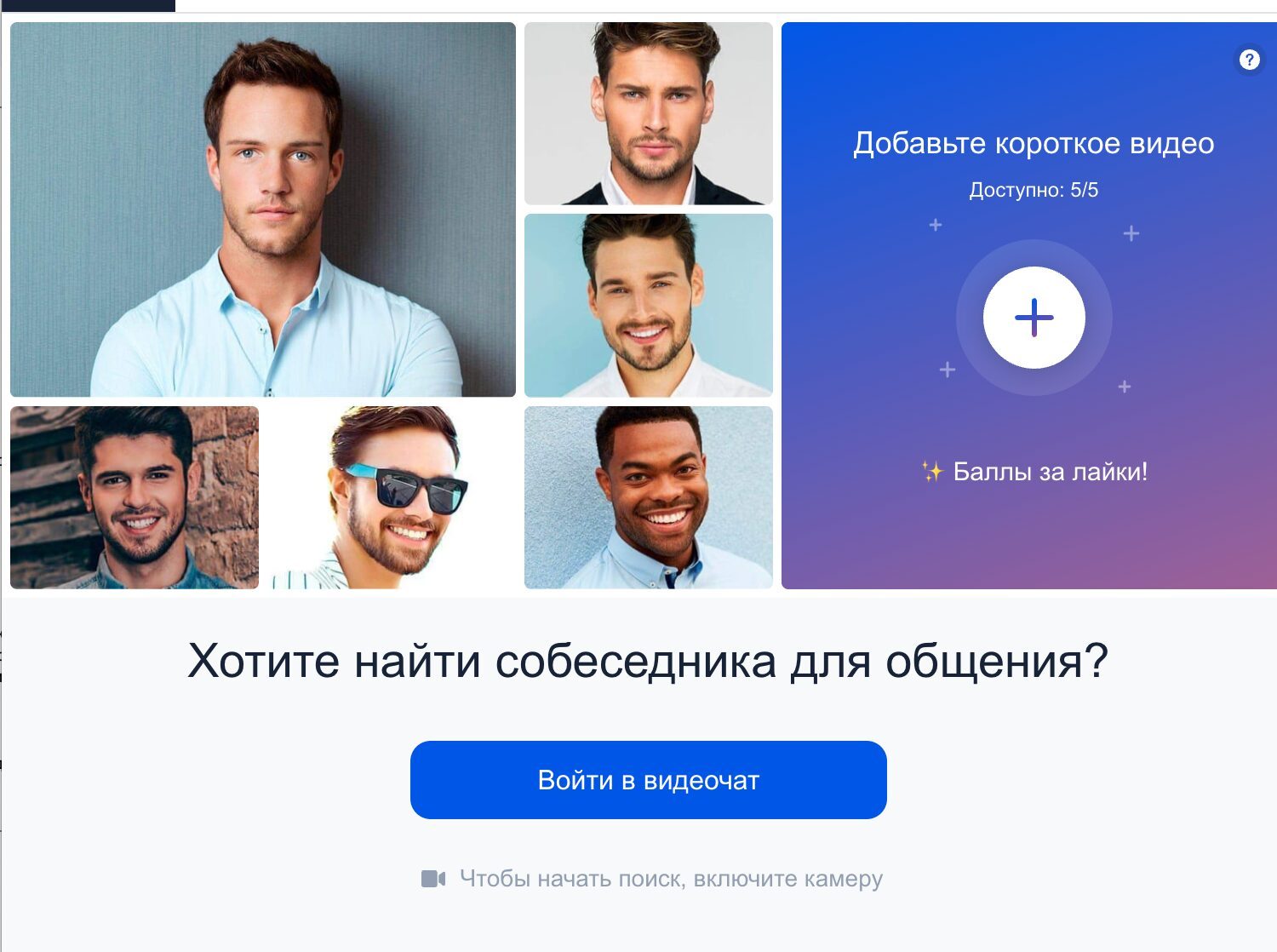Click the small plus above-left of circle
The height and width of the screenshot is (952, 1277).
[x=936, y=225]
